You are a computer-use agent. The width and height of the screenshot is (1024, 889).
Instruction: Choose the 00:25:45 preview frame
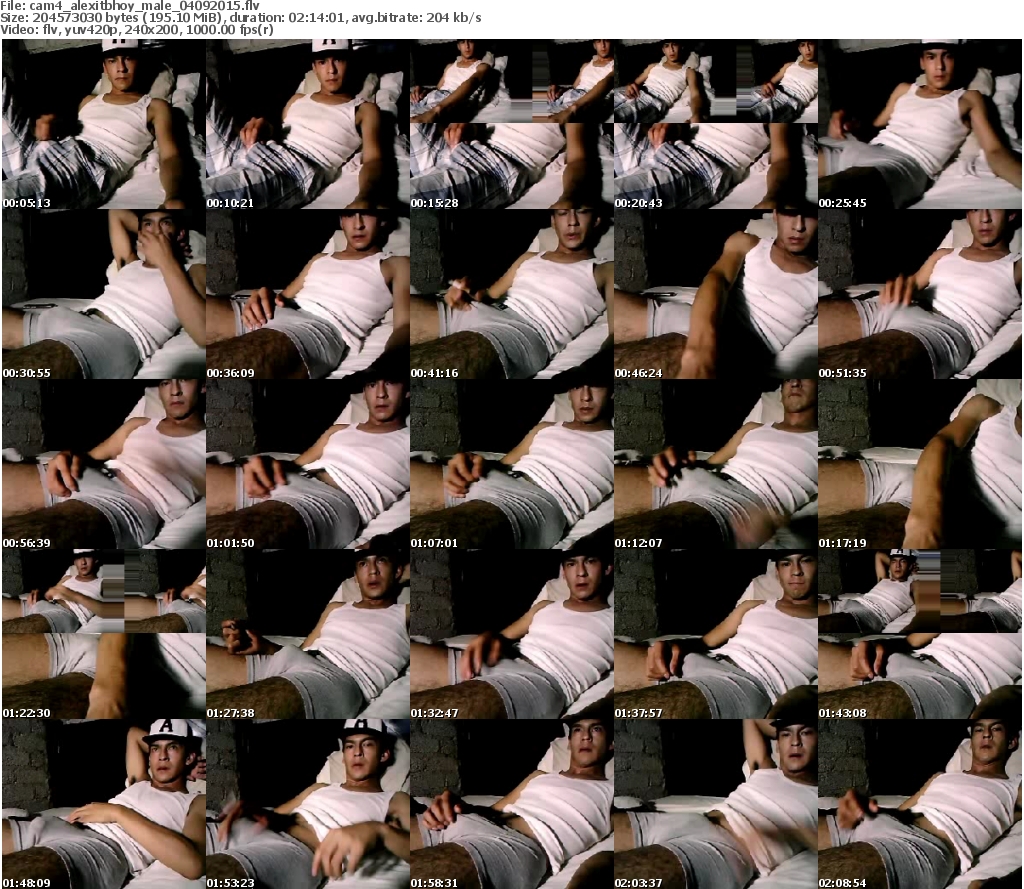[x=920, y=124]
